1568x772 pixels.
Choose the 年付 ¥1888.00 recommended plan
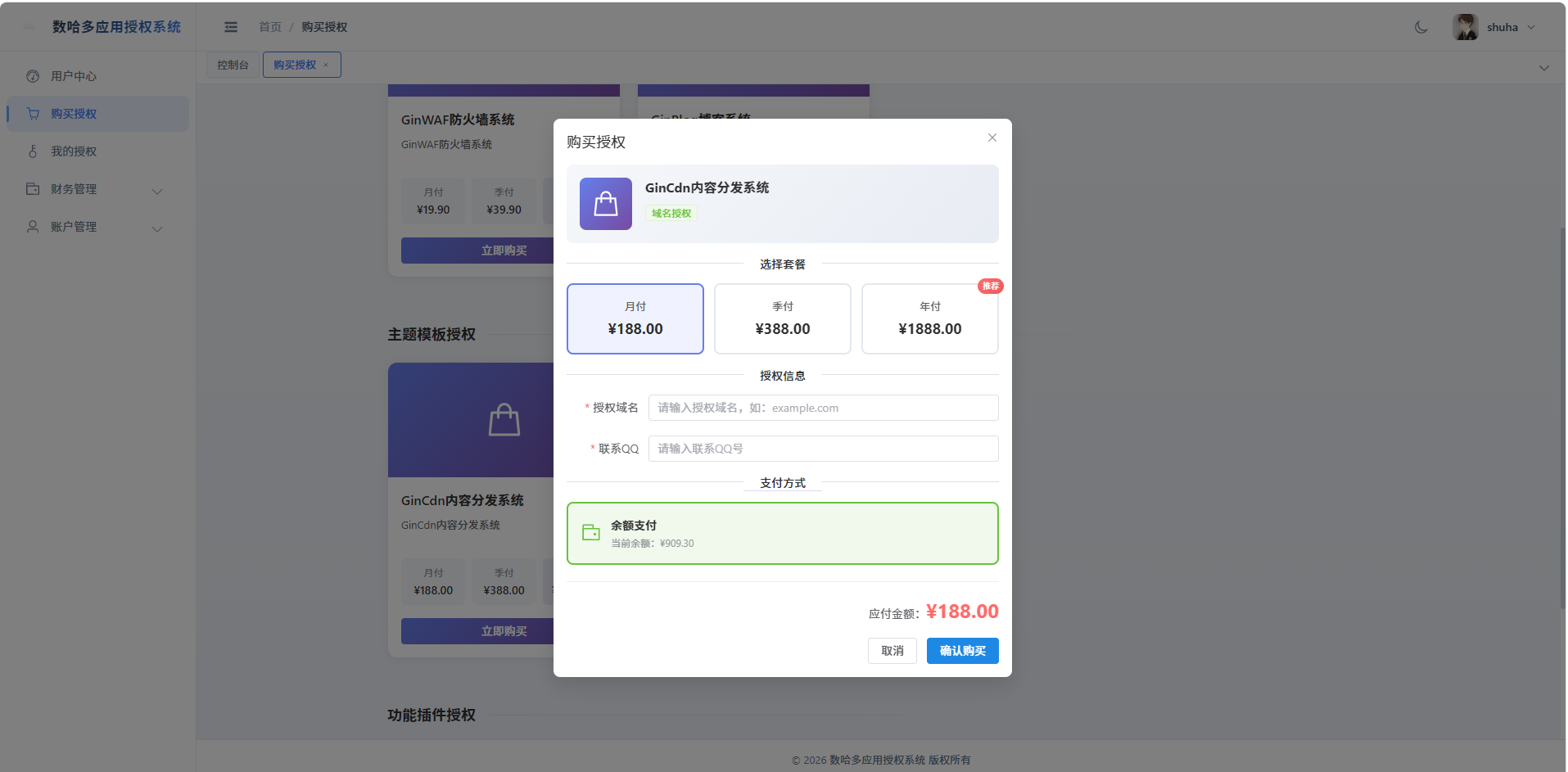[x=930, y=318]
